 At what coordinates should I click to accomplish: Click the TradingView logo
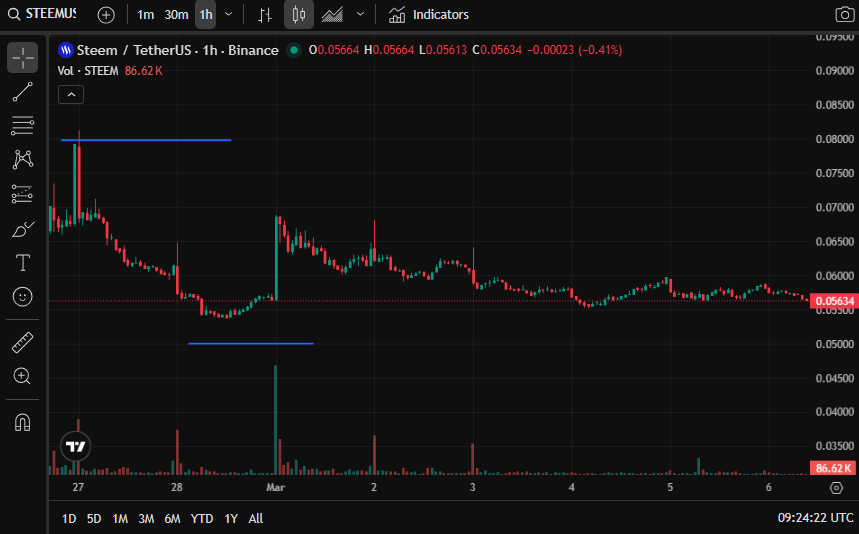76,447
